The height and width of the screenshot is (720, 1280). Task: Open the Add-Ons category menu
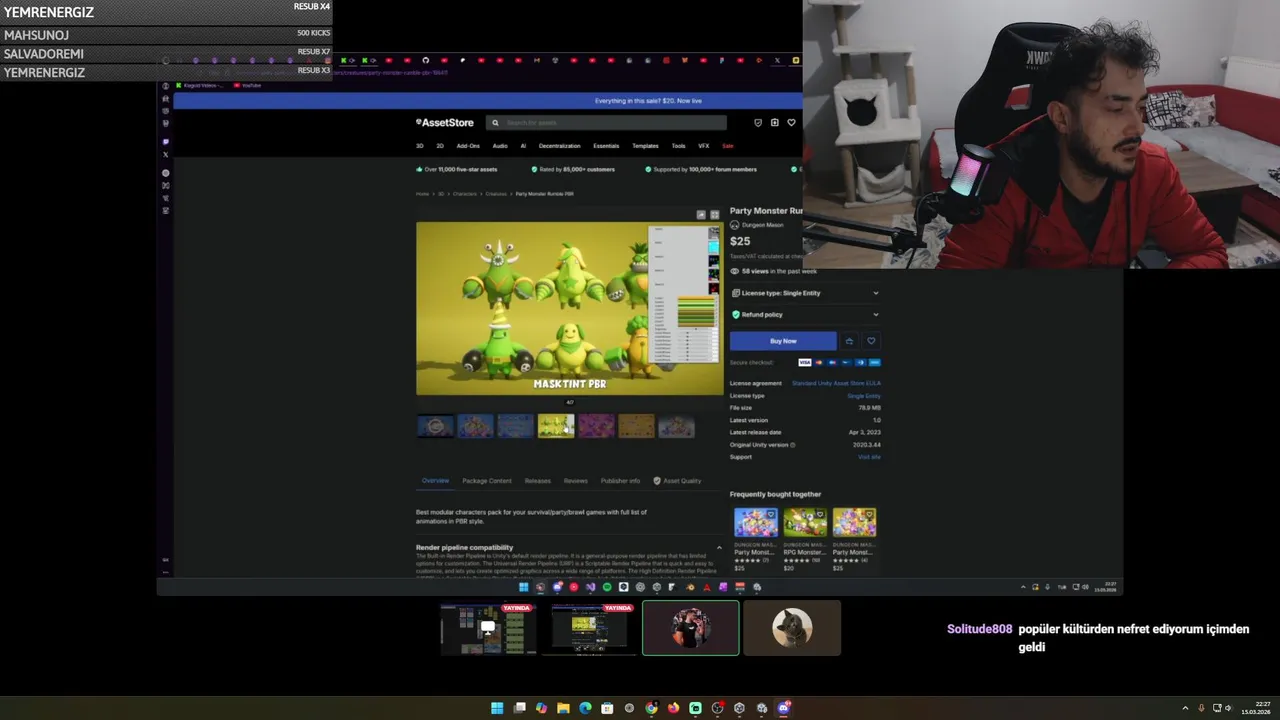[468, 146]
